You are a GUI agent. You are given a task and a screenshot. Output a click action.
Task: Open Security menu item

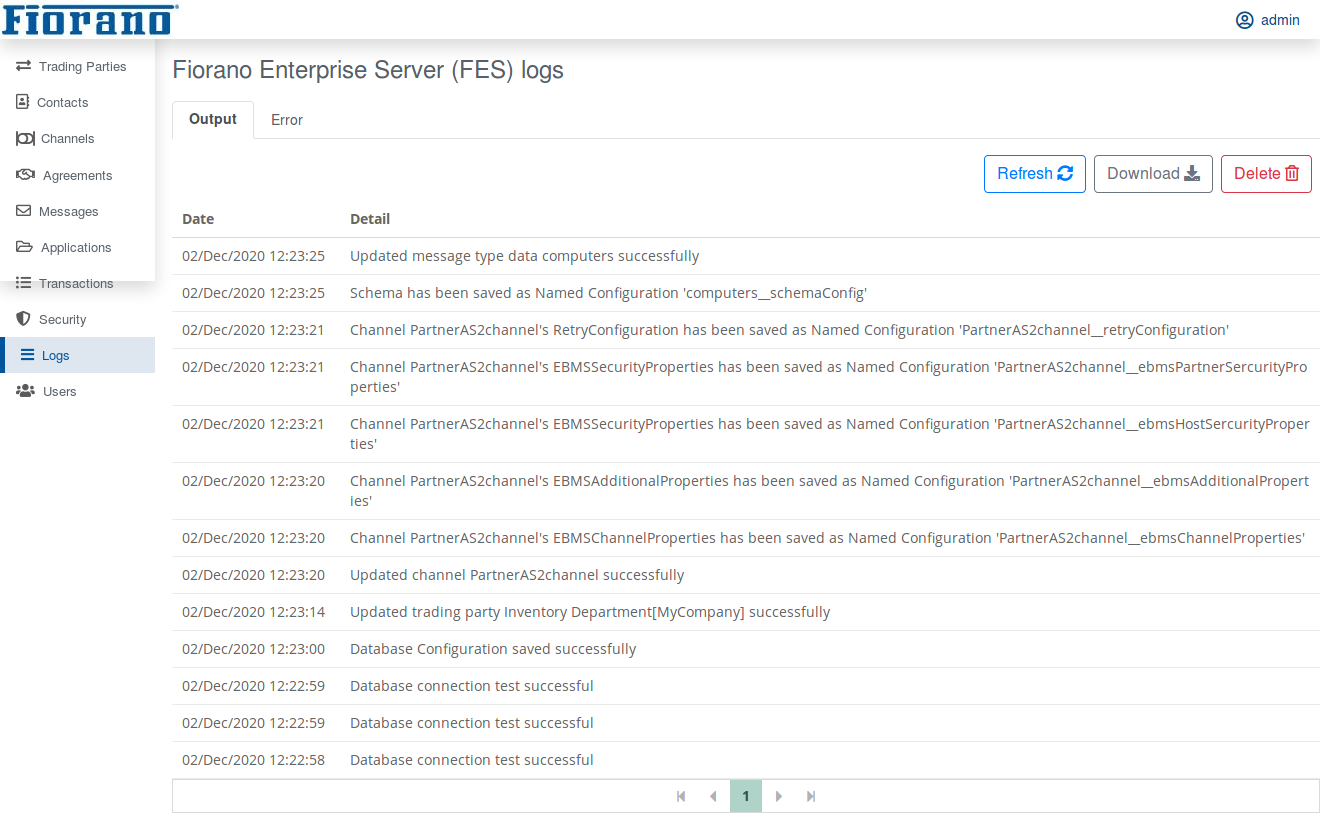(x=77, y=319)
